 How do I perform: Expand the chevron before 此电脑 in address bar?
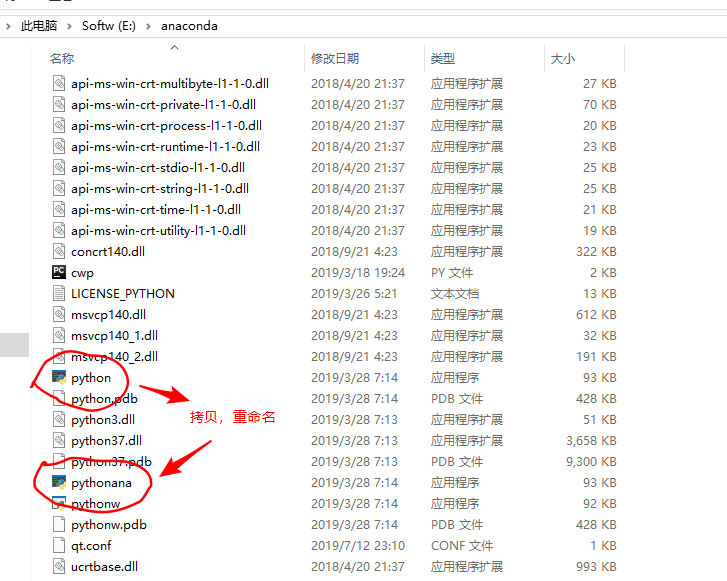coord(8,26)
